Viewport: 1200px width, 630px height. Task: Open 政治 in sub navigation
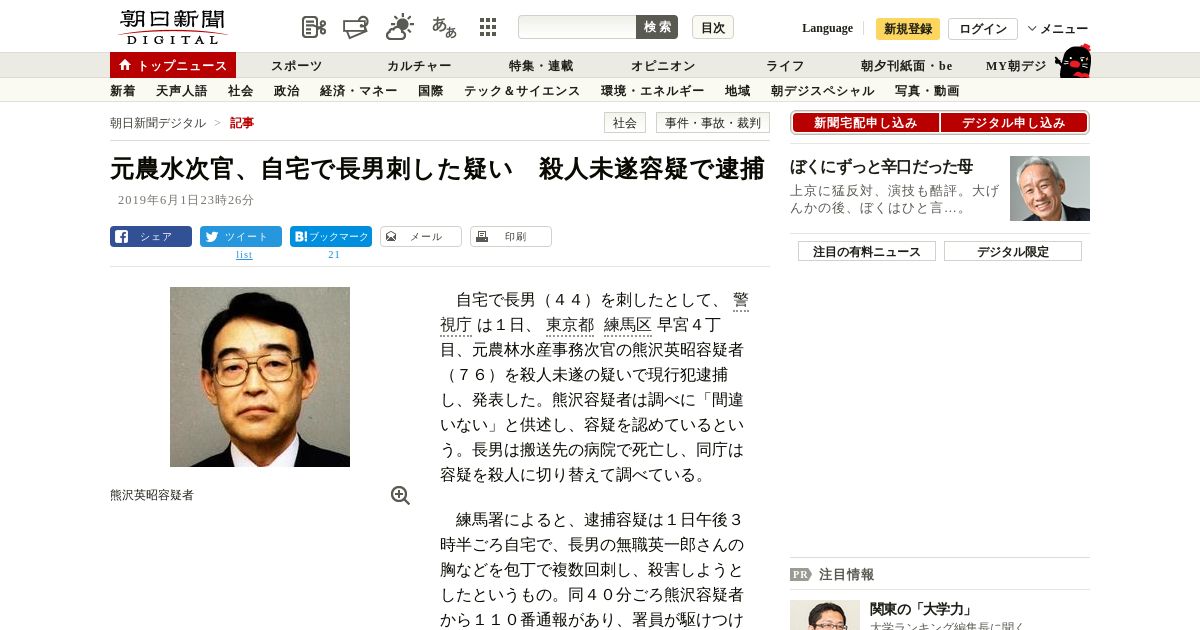pyautogui.click(x=286, y=91)
